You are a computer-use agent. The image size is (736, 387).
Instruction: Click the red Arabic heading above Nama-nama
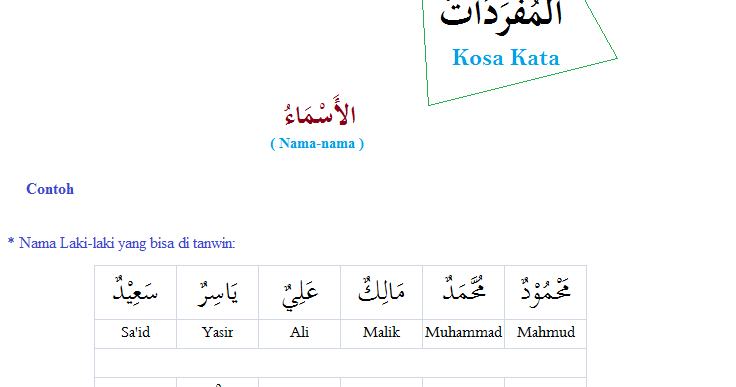point(320,111)
